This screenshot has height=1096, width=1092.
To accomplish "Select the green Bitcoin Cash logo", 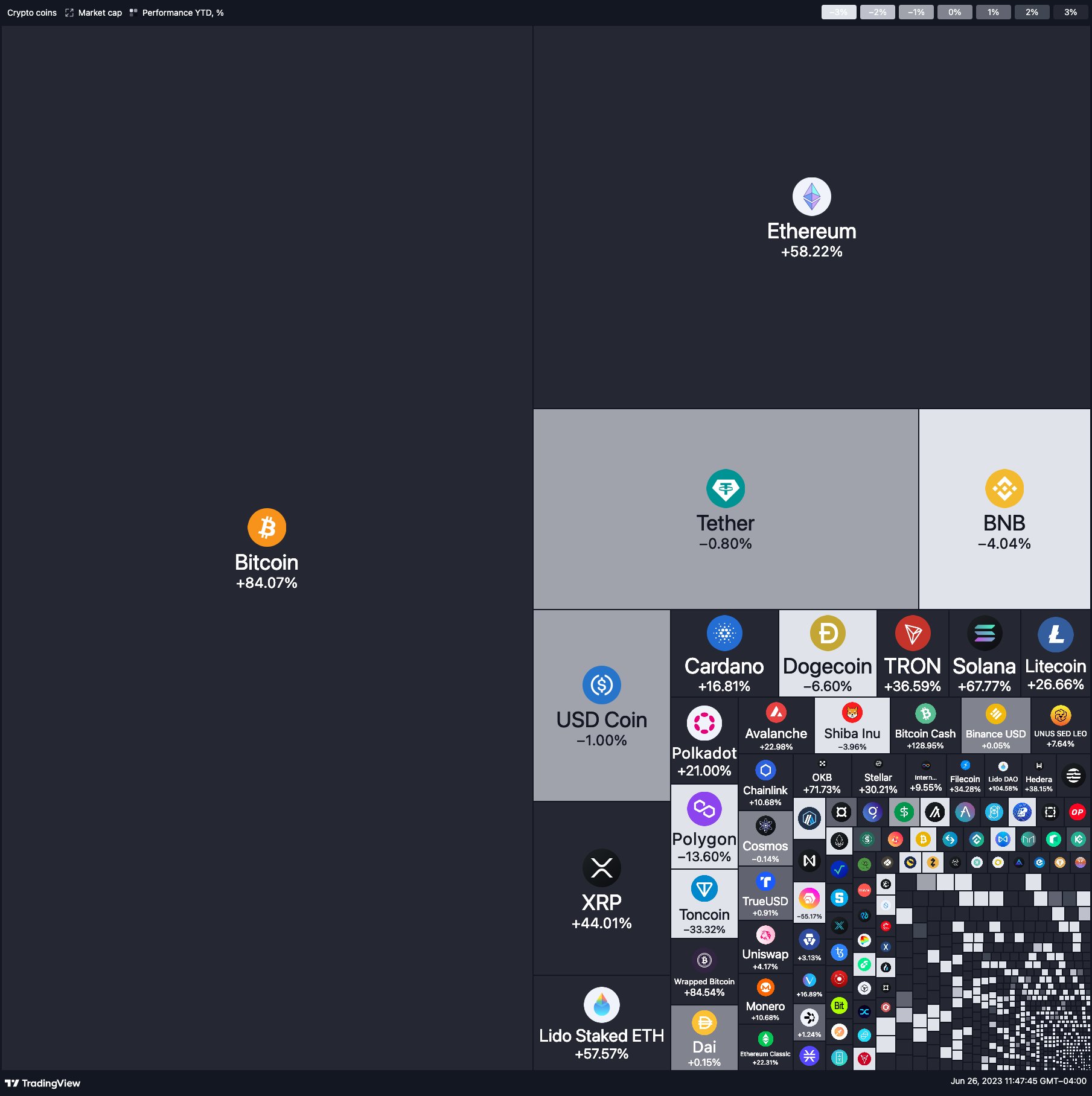I will pyautogui.click(x=925, y=713).
